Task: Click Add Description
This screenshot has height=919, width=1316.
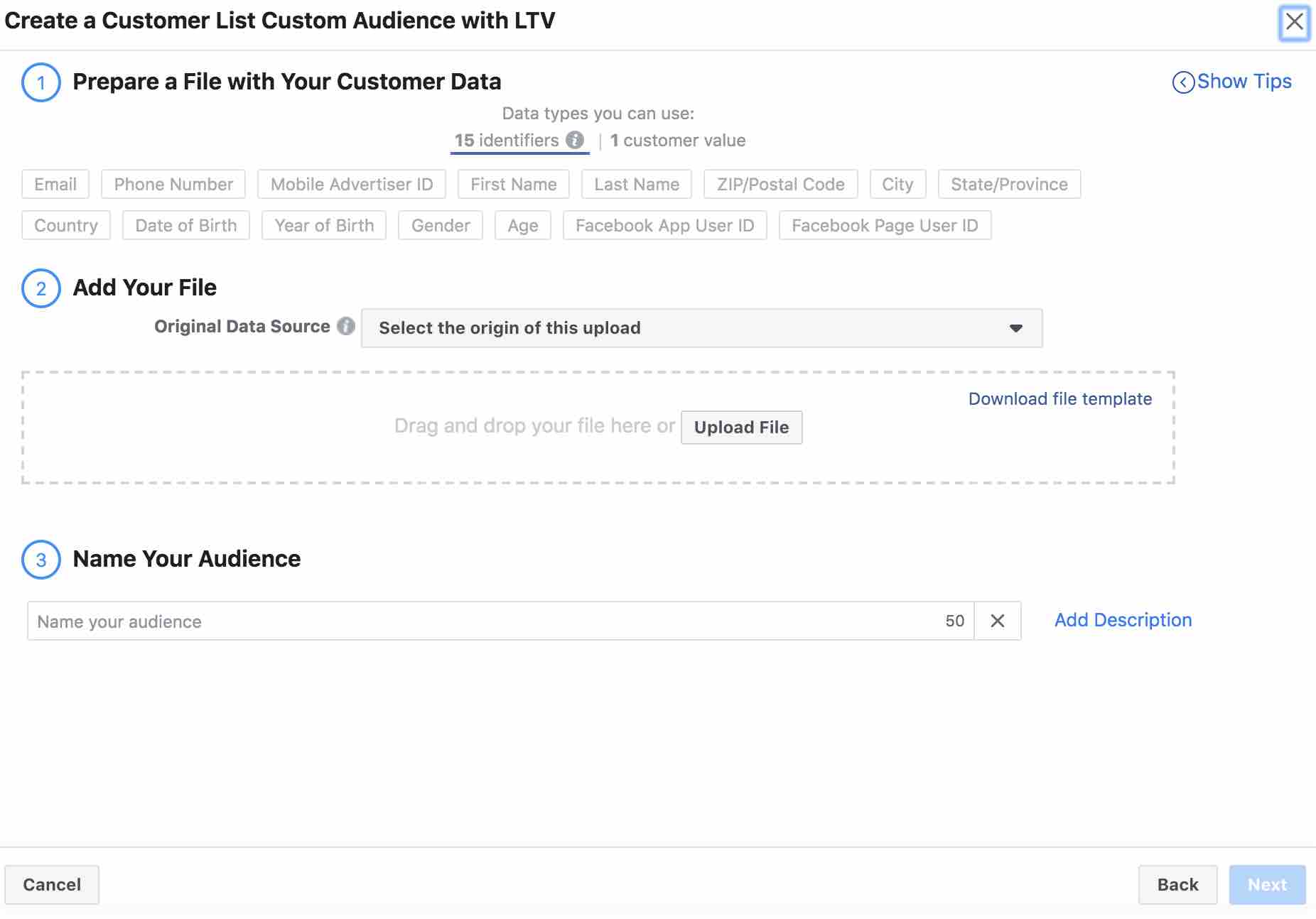Action: [1122, 620]
